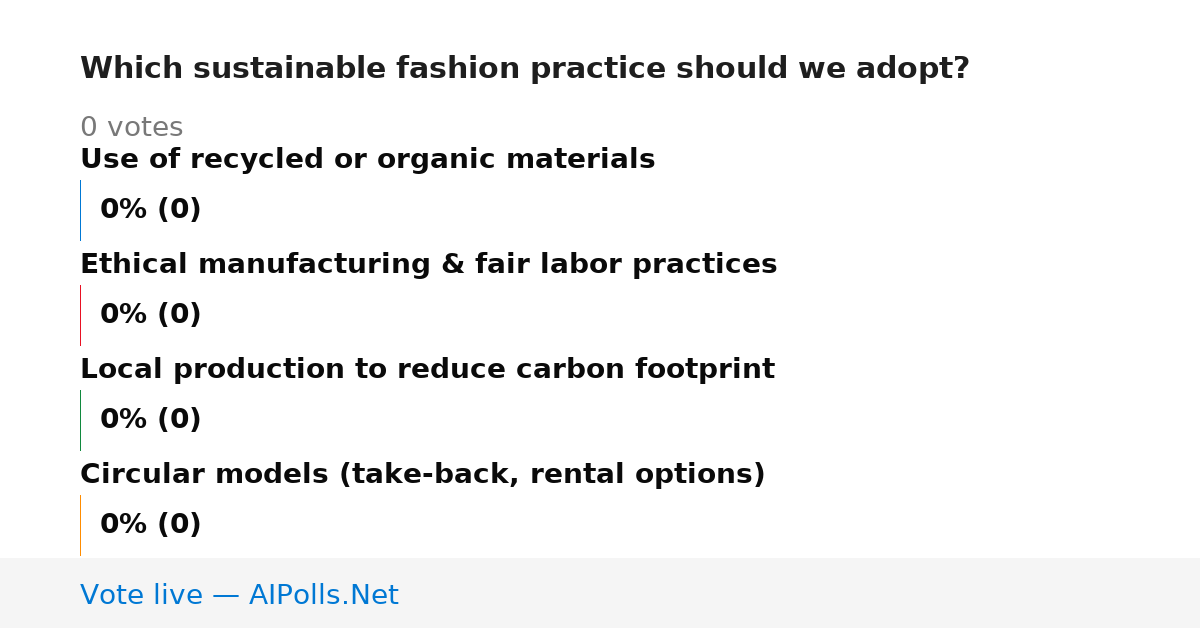Click 0% (0) under local production option
The image size is (1200, 628).
coord(150,420)
